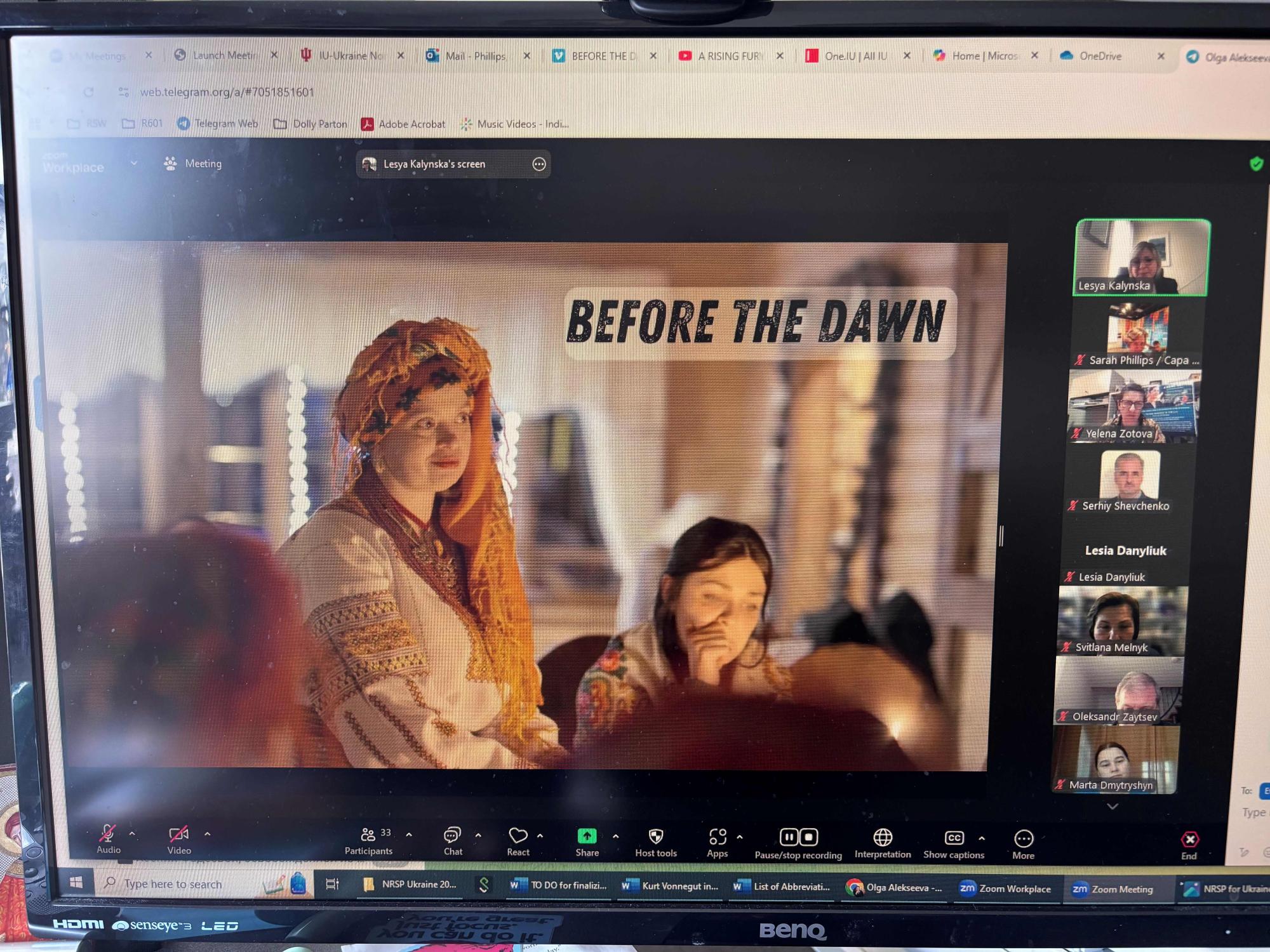The height and width of the screenshot is (952, 1270).
Task: Switch to the One.IU browser tab
Action: [856, 56]
